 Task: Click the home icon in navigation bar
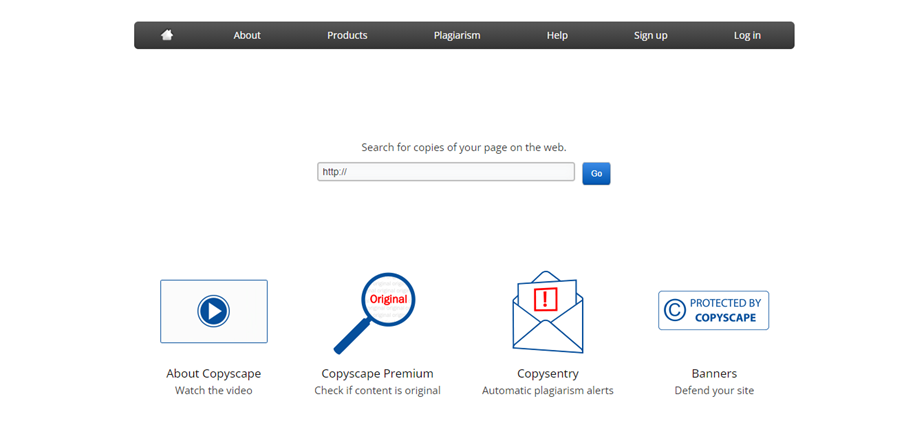167,35
